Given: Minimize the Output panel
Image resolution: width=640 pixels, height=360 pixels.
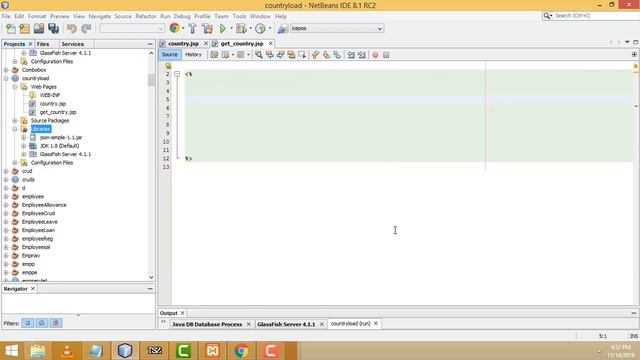Looking at the screenshot, I should (x=633, y=313).
